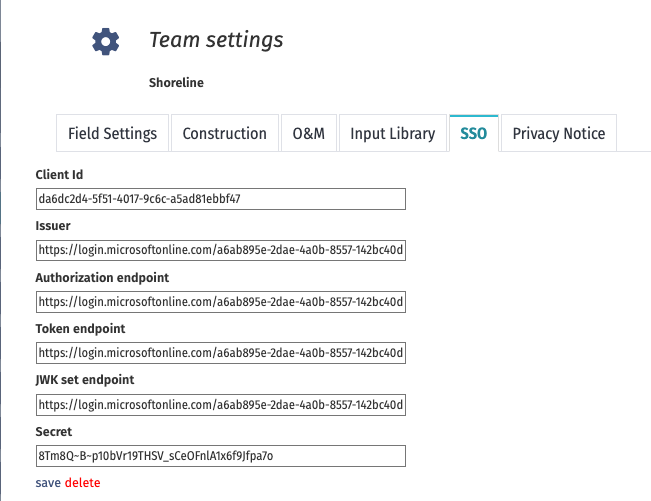Click the JWK set endpoint label
The width and height of the screenshot is (651, 501).
pyautogui.click(x=85, y=380)
